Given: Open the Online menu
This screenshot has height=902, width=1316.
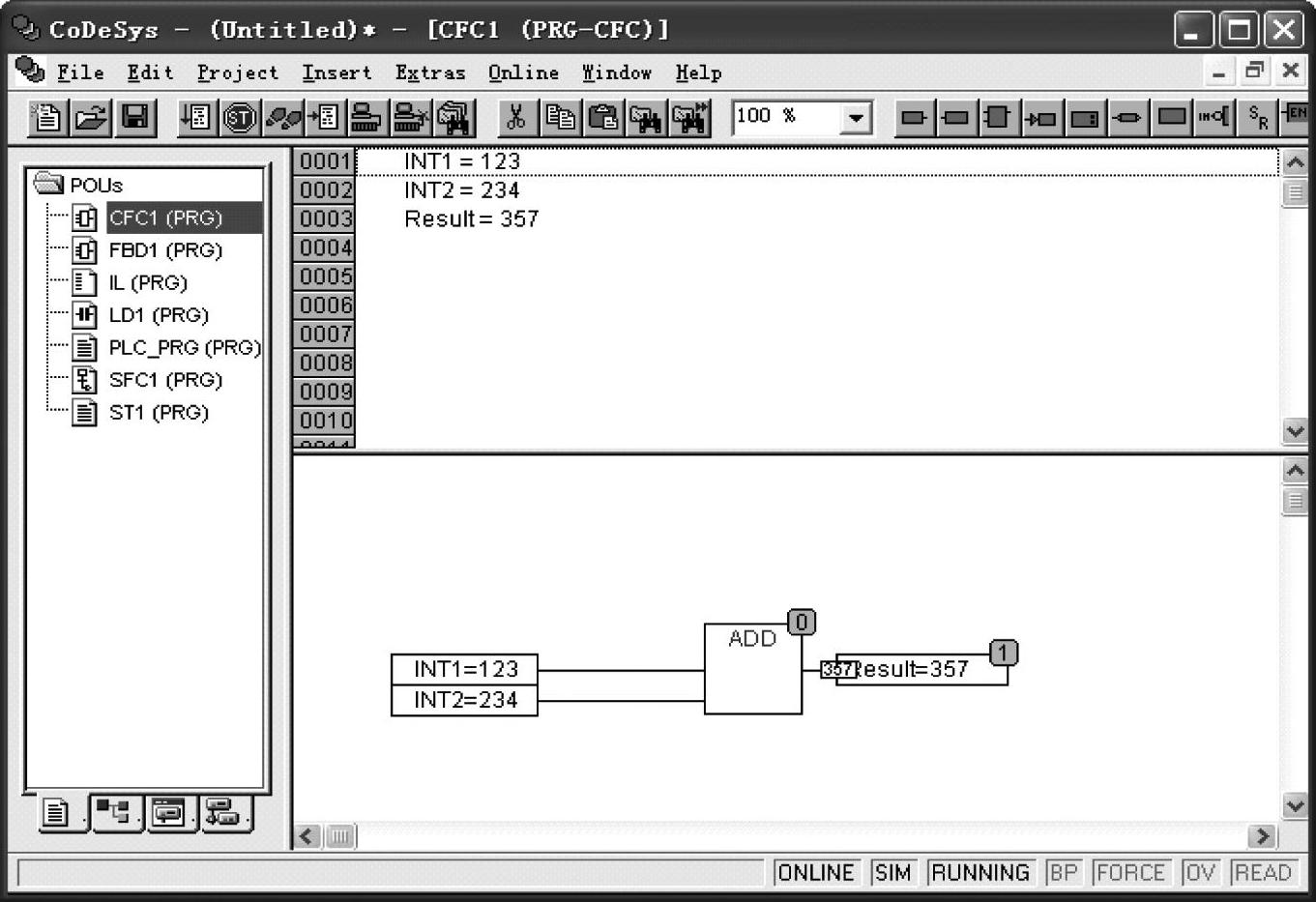Looking at the screenshot, I should [x=523, y=73].
